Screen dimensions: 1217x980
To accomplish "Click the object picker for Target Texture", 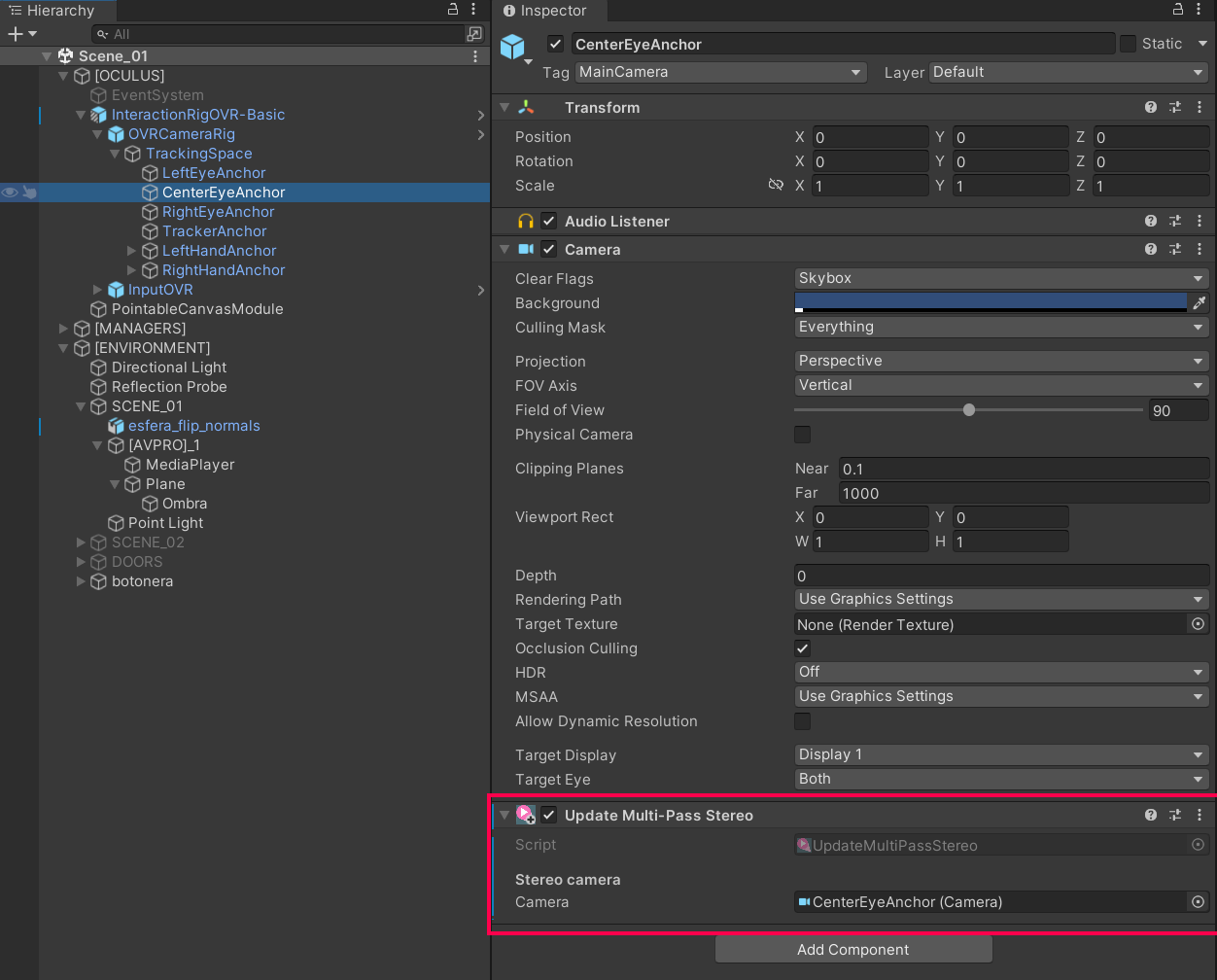I will 1198,624.
